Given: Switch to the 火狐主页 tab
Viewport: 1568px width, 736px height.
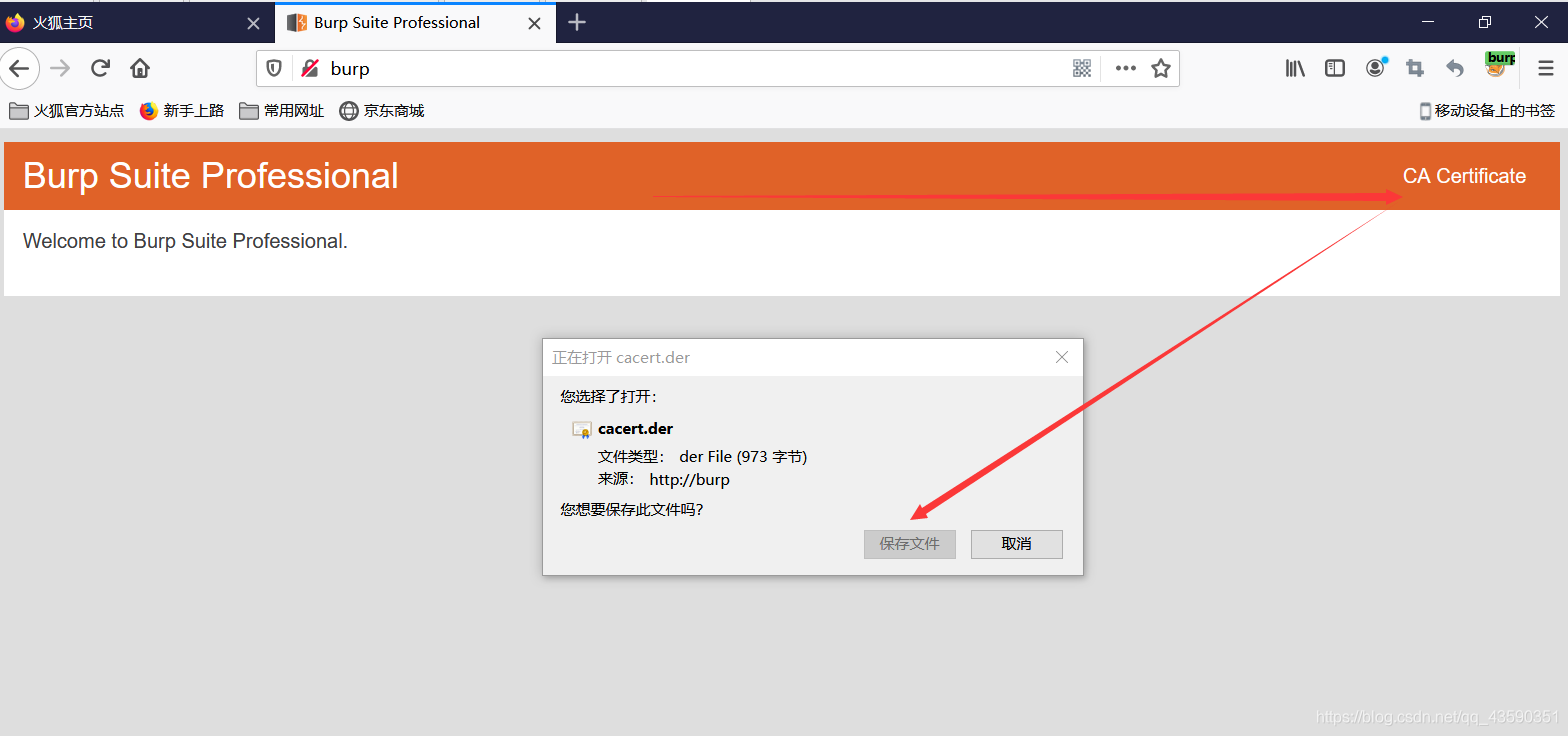Looking at the screenshot, I should (136, 22).
